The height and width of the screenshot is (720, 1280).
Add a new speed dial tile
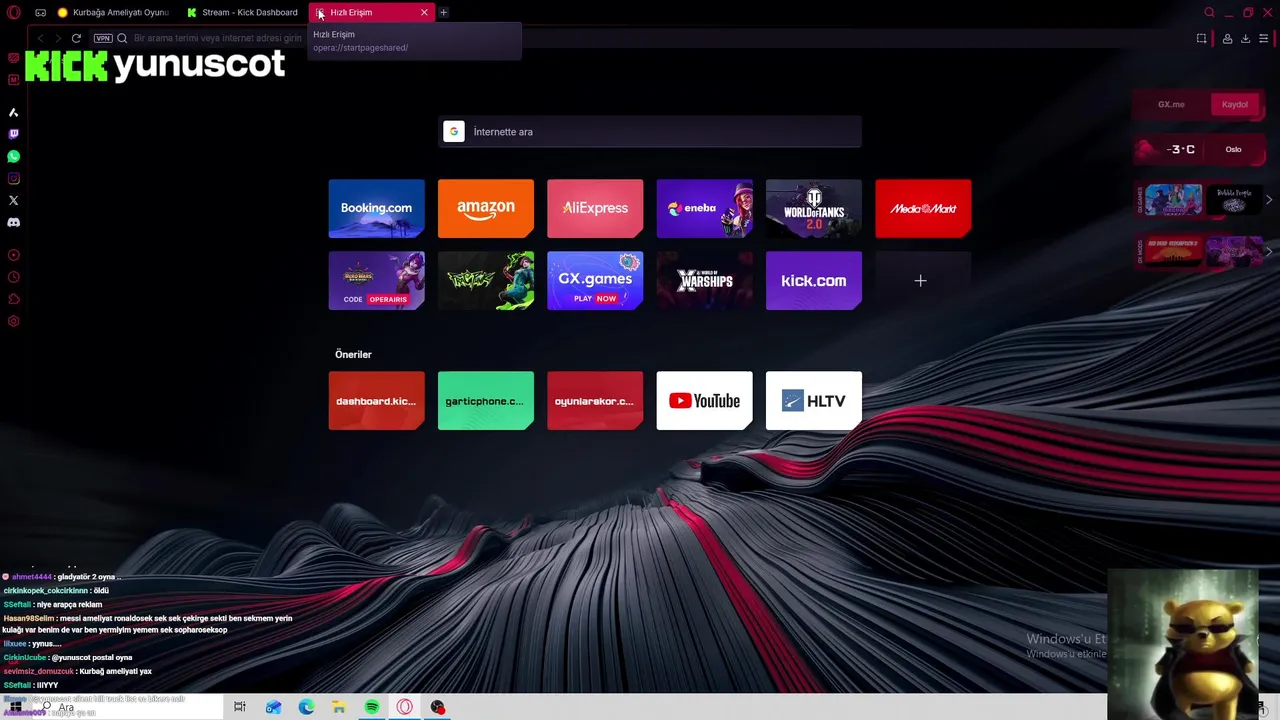[x=921, y=281]
